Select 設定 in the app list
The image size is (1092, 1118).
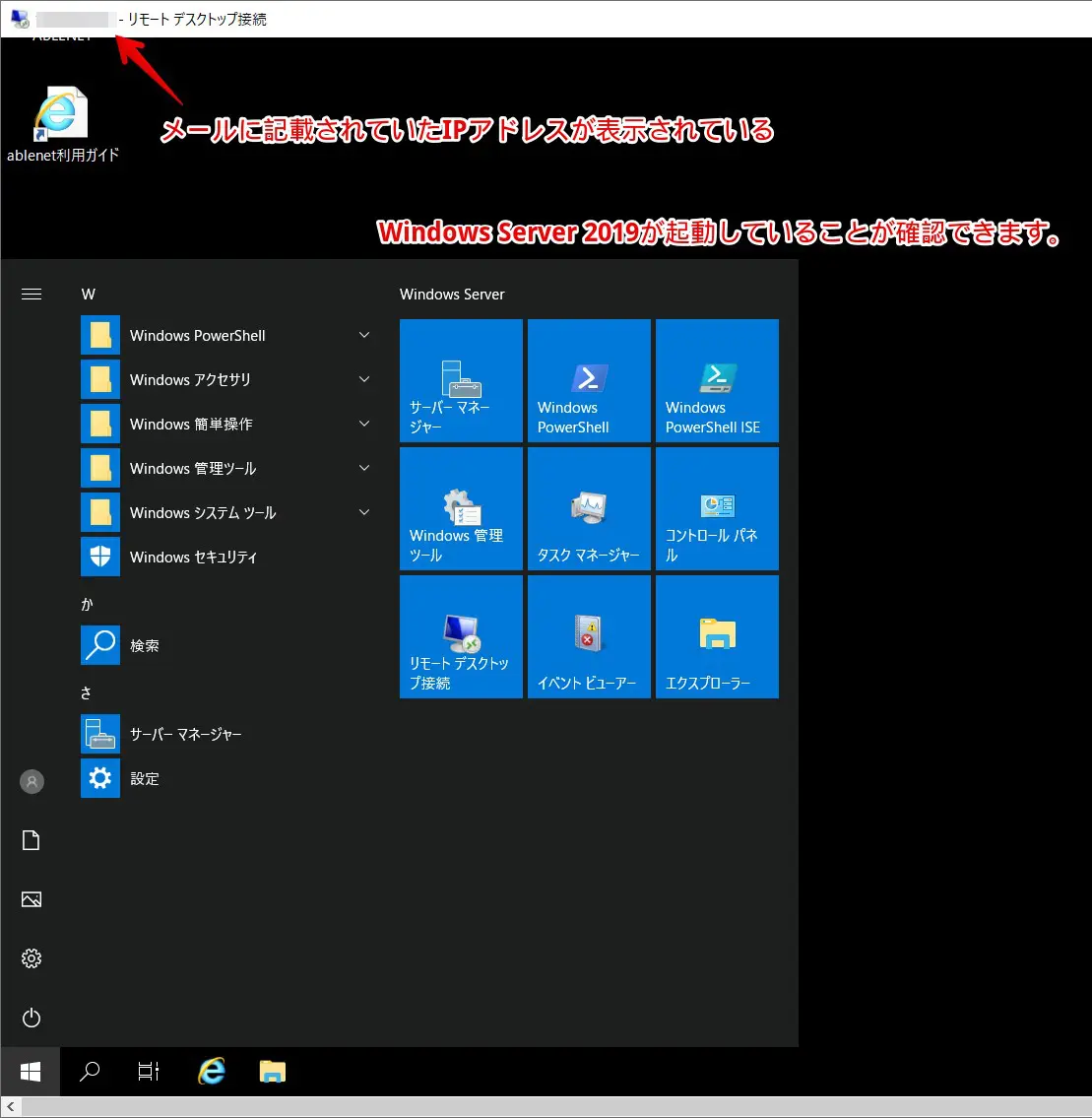click(x=144, y=779)
